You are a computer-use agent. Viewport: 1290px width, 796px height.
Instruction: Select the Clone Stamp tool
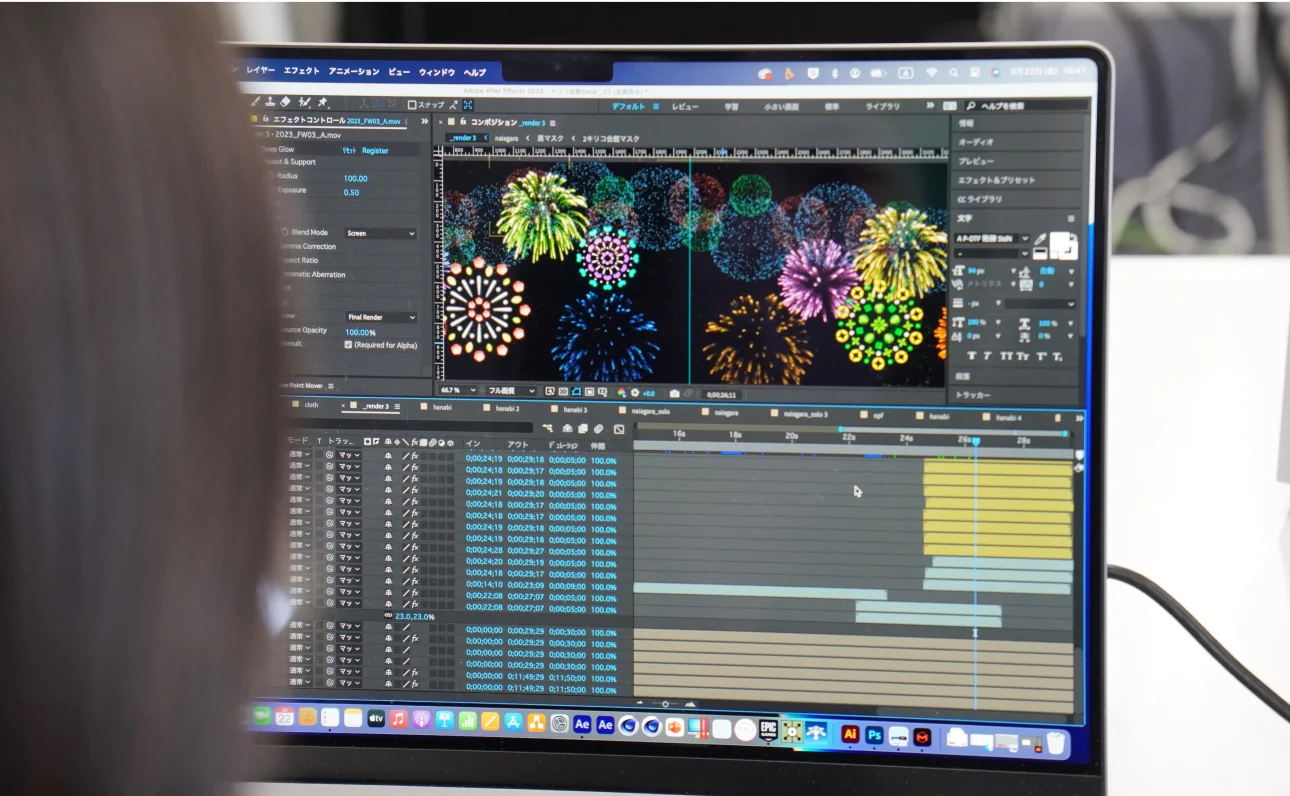pos(270,102)
